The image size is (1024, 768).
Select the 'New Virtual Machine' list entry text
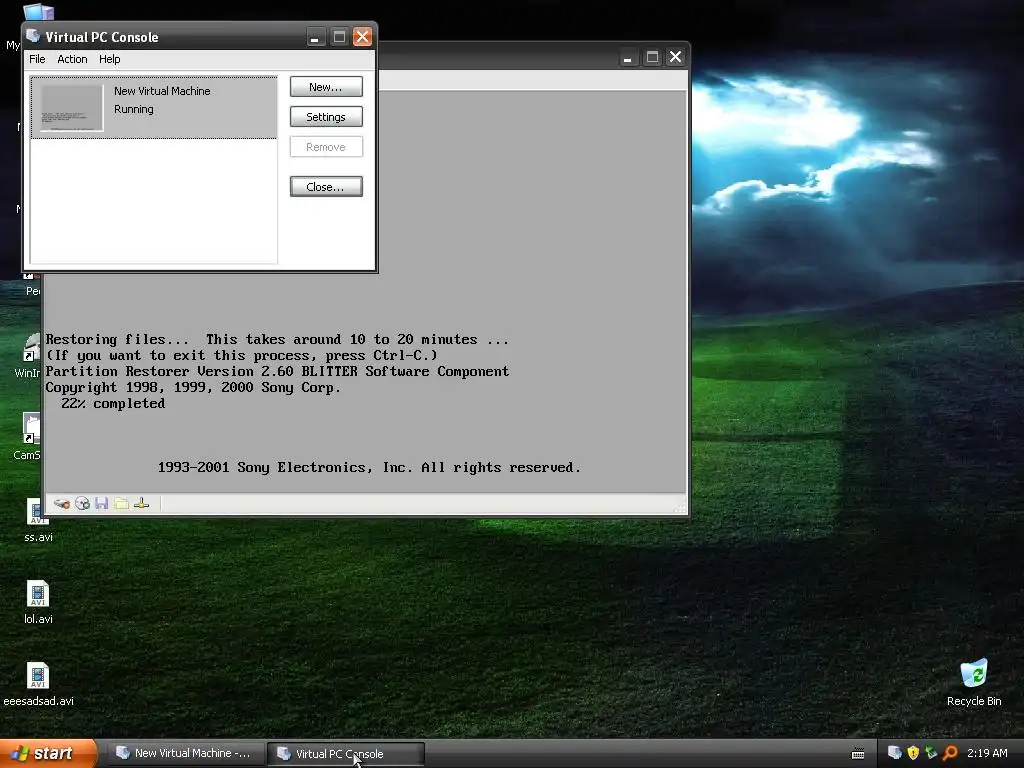point(162,91)
